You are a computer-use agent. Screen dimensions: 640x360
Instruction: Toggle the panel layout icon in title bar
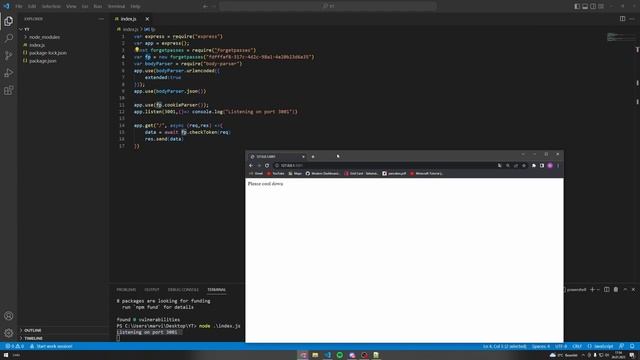pos(585,6)
